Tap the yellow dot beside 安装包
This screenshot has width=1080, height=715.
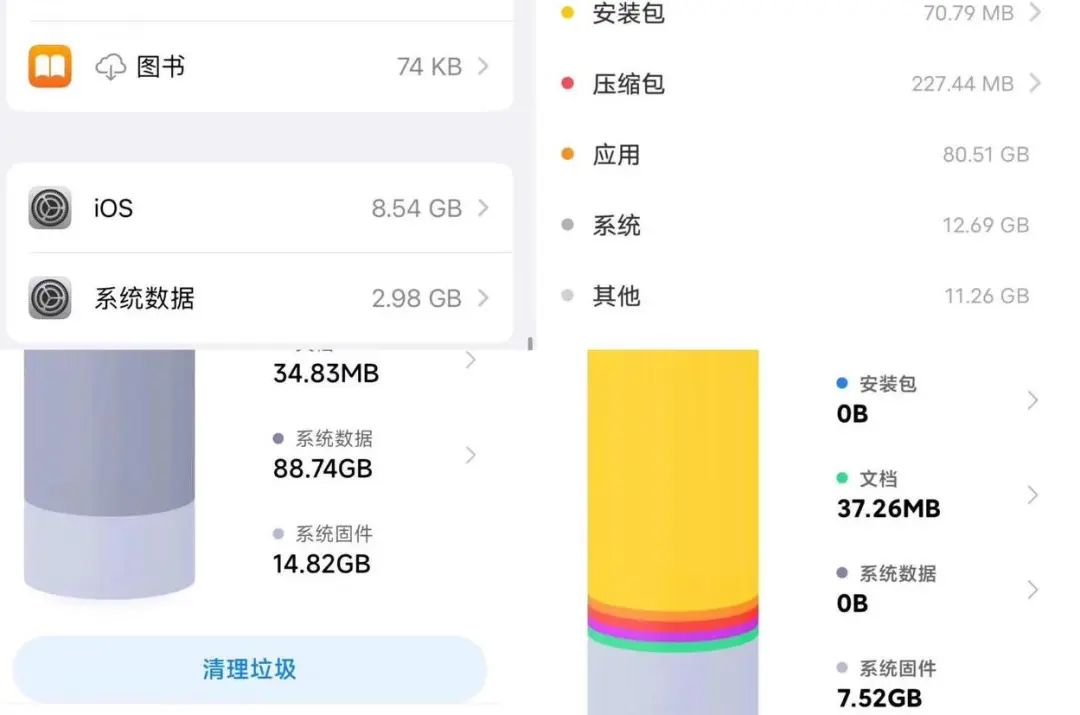(x=568, y=13)
